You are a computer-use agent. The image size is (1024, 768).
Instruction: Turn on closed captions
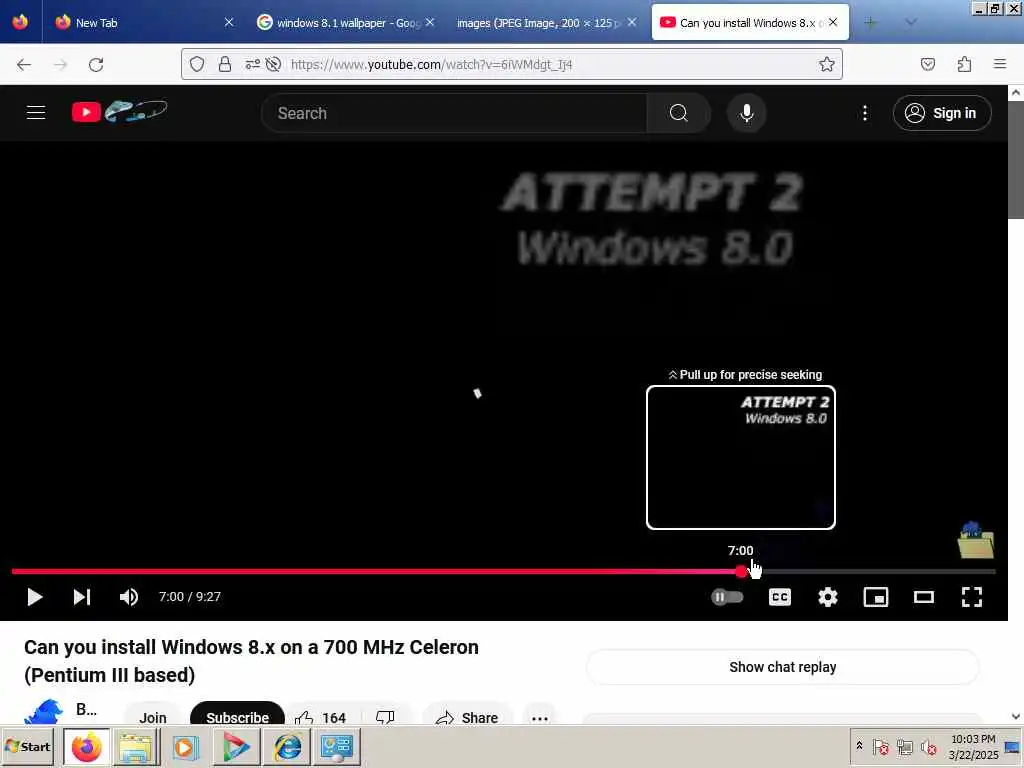tap(780, 597)
